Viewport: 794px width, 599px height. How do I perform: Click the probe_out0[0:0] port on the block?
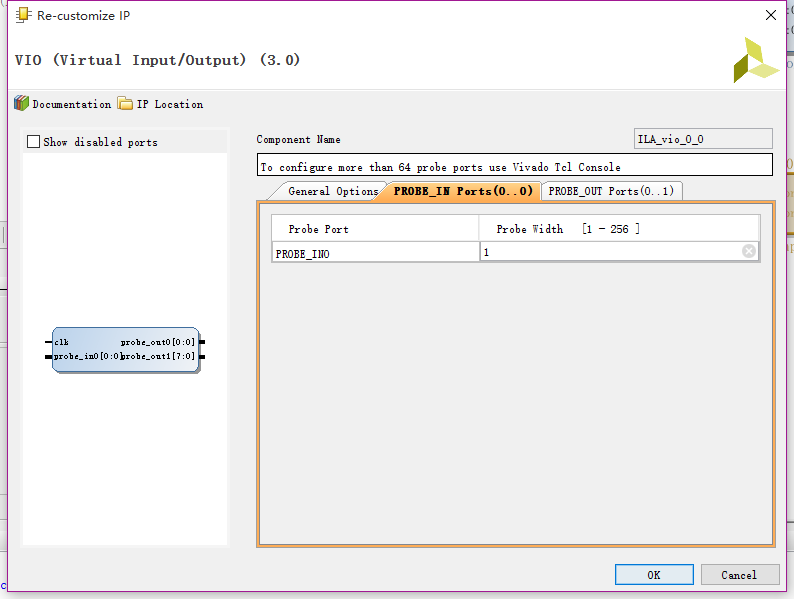(x=157, y=342)
